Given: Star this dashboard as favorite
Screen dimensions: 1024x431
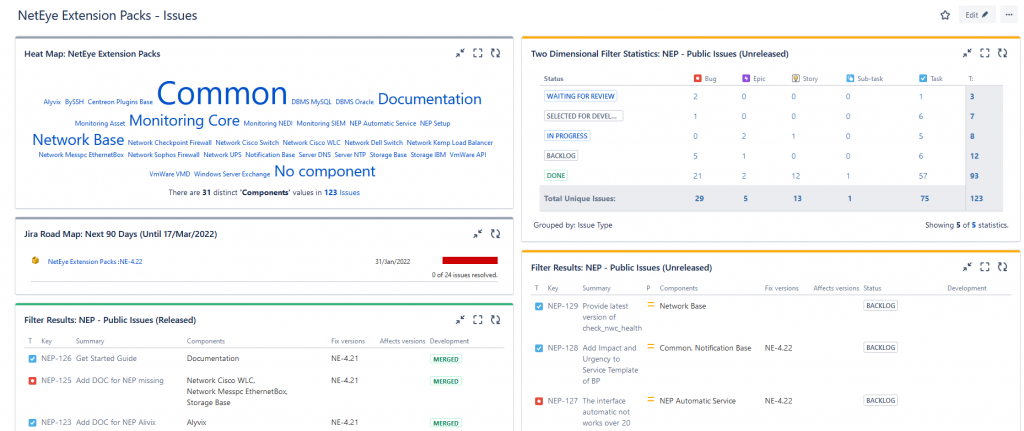Looking at the screenshot, I should (944, 15).
